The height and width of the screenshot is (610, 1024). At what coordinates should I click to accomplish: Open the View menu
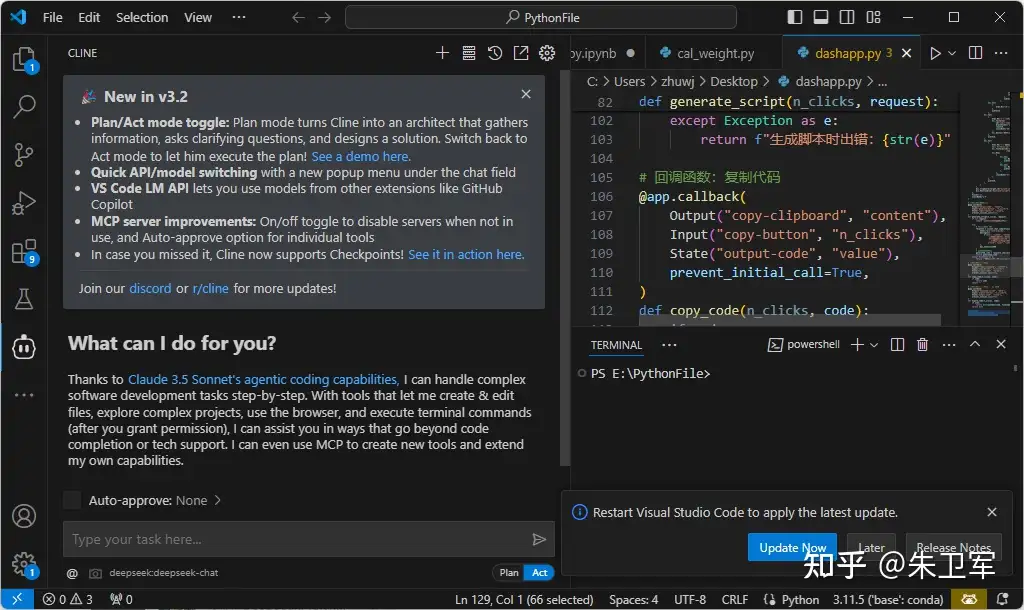tap(198, 17)
